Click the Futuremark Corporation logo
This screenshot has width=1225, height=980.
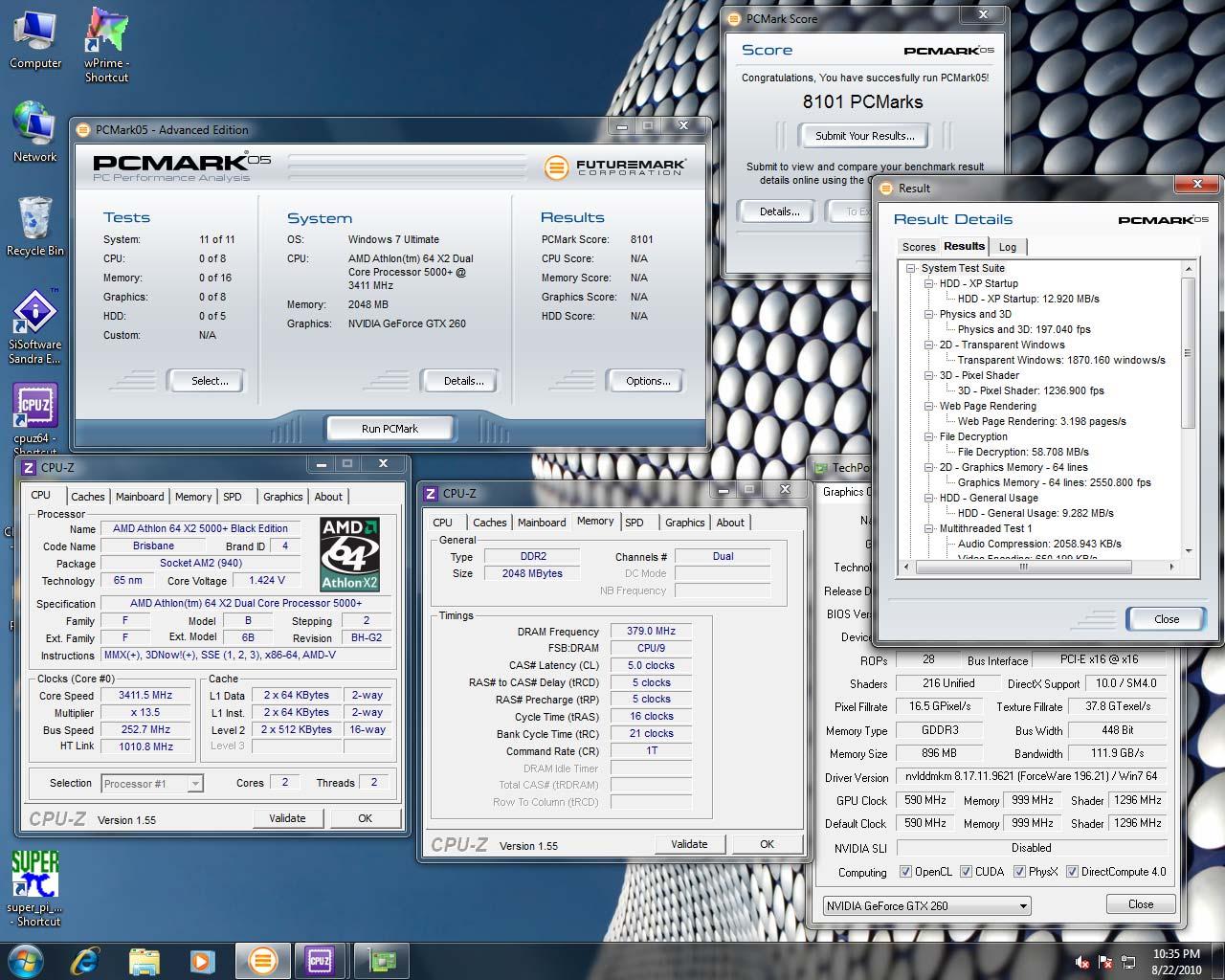[x=614, y=167]
